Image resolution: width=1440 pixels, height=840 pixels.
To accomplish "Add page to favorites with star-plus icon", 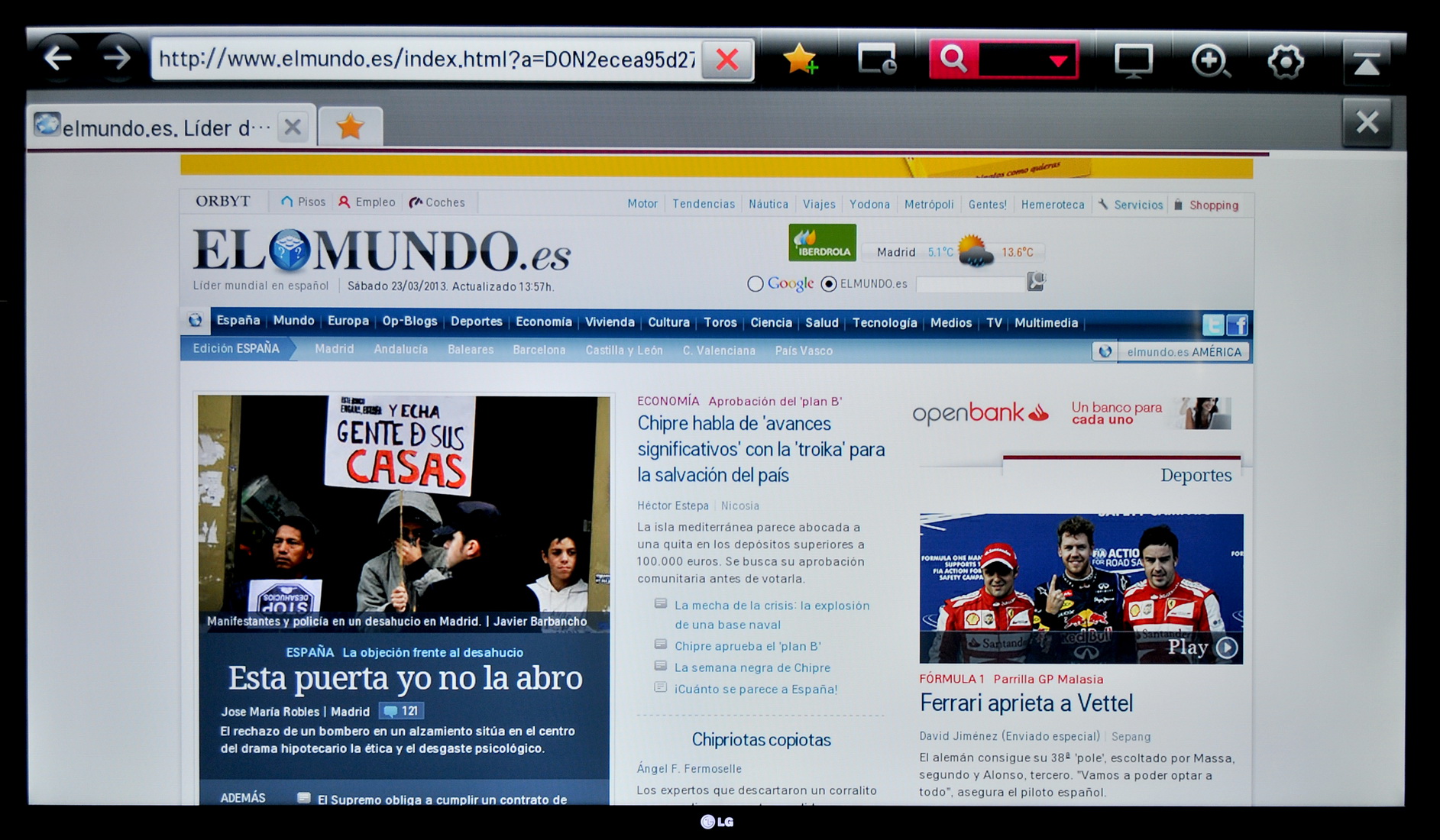I will click(x=800, y=60).
